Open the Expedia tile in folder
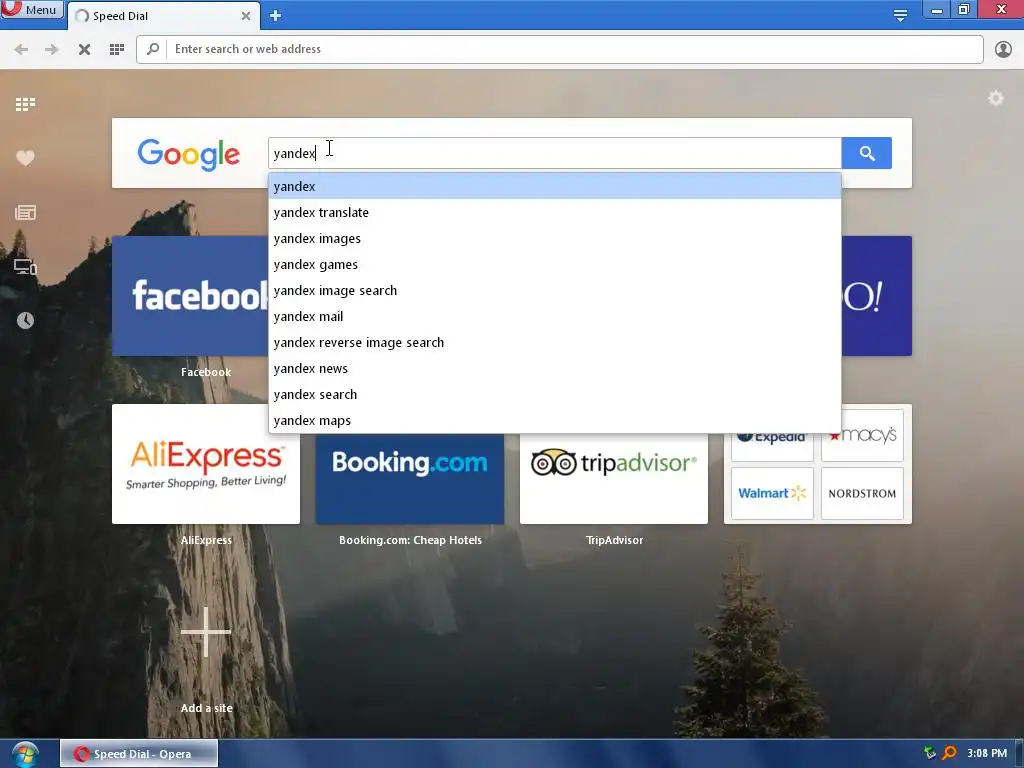Viewport: 1024px width, 768px height. click(x=772, y=447)
